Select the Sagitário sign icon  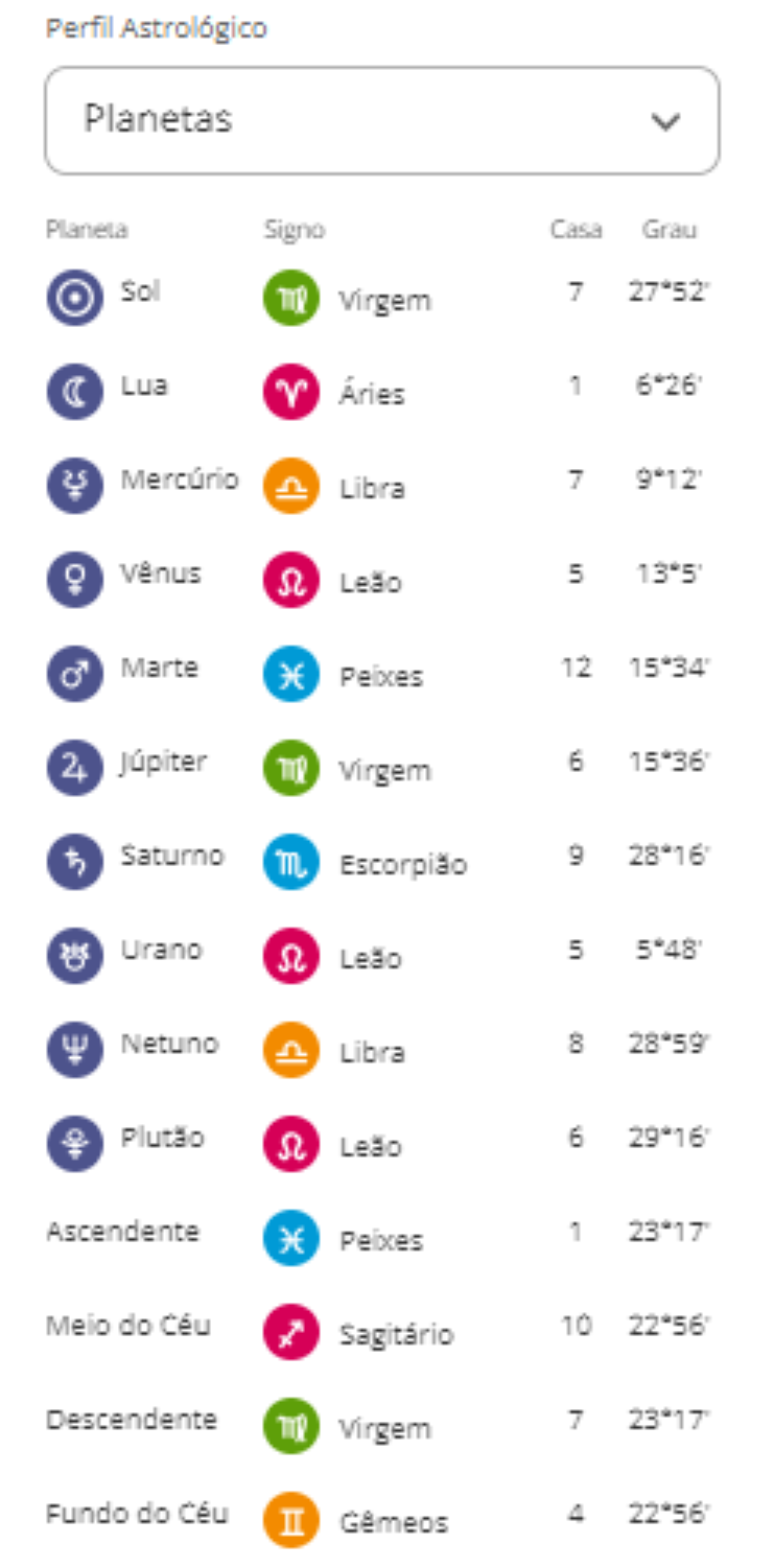[x=291, y=1332]
